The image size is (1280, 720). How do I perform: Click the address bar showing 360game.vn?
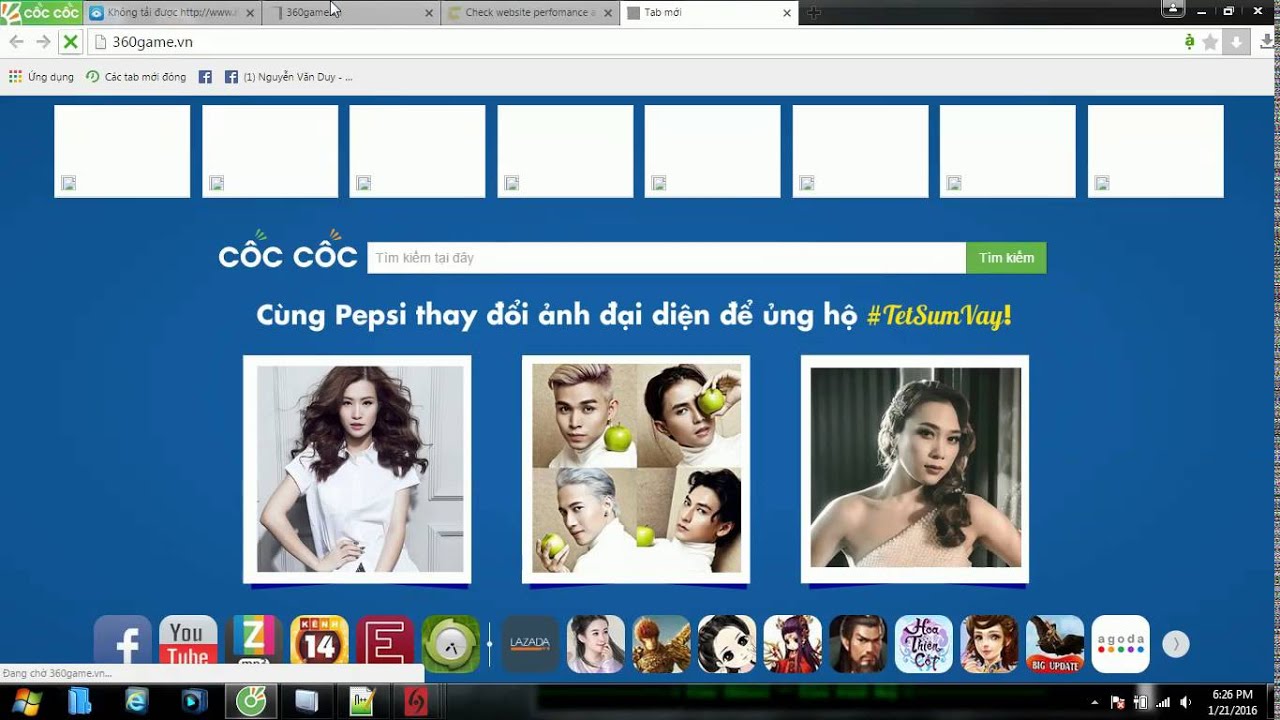pos(634,42)
